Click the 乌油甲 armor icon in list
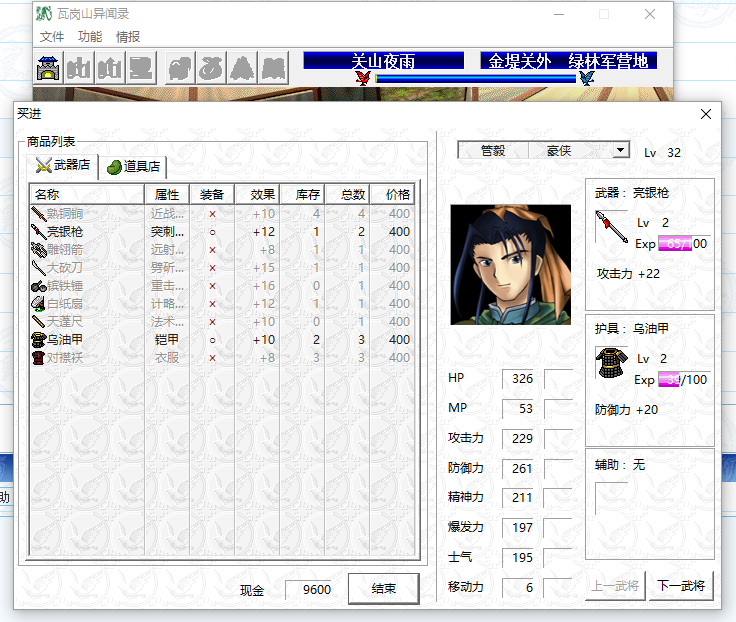 (38, 339)
